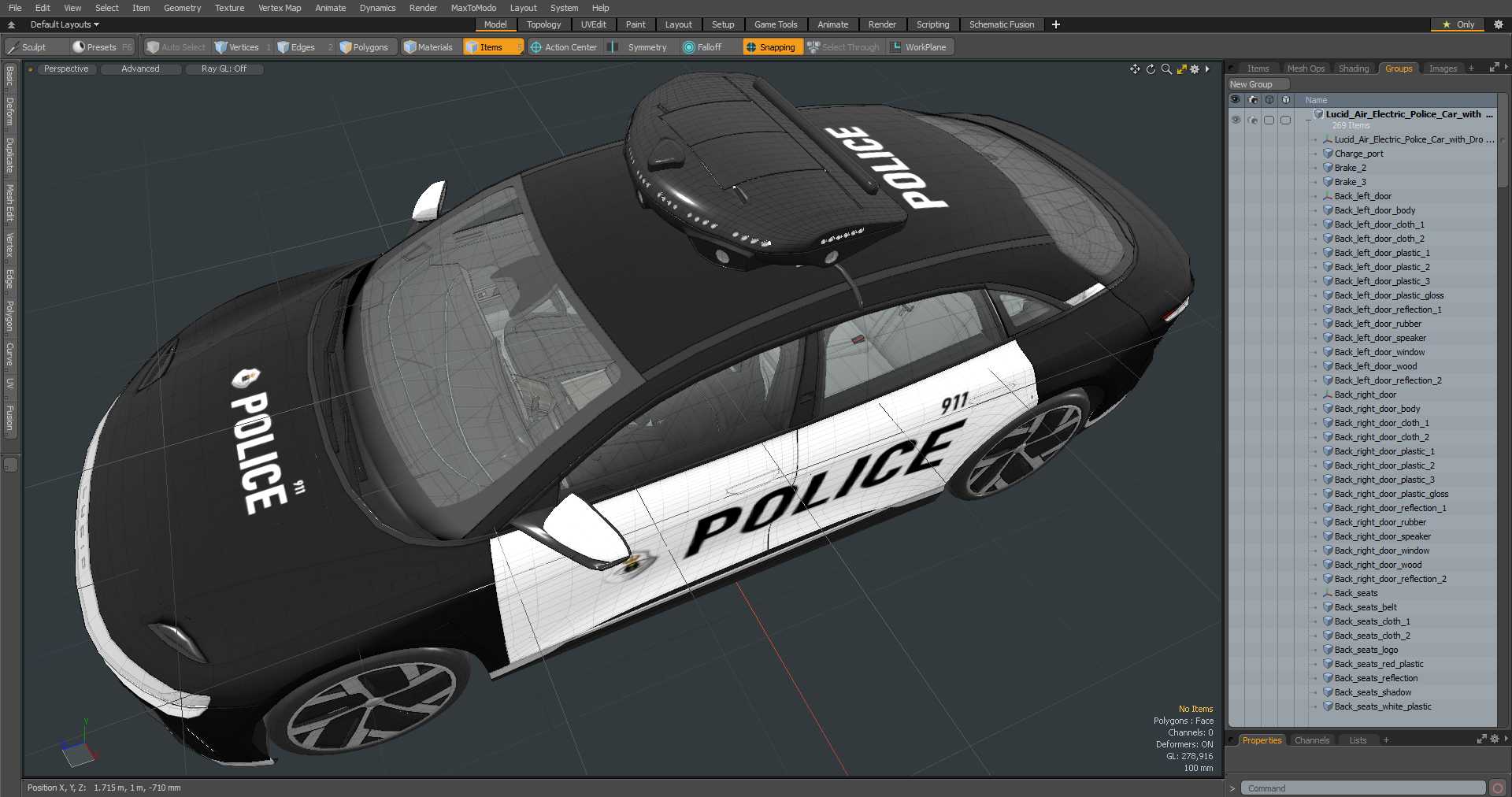This screenshot has width=1512, height=797.
Task: Switch to Edges selection mode
Action: click(297, 47)
